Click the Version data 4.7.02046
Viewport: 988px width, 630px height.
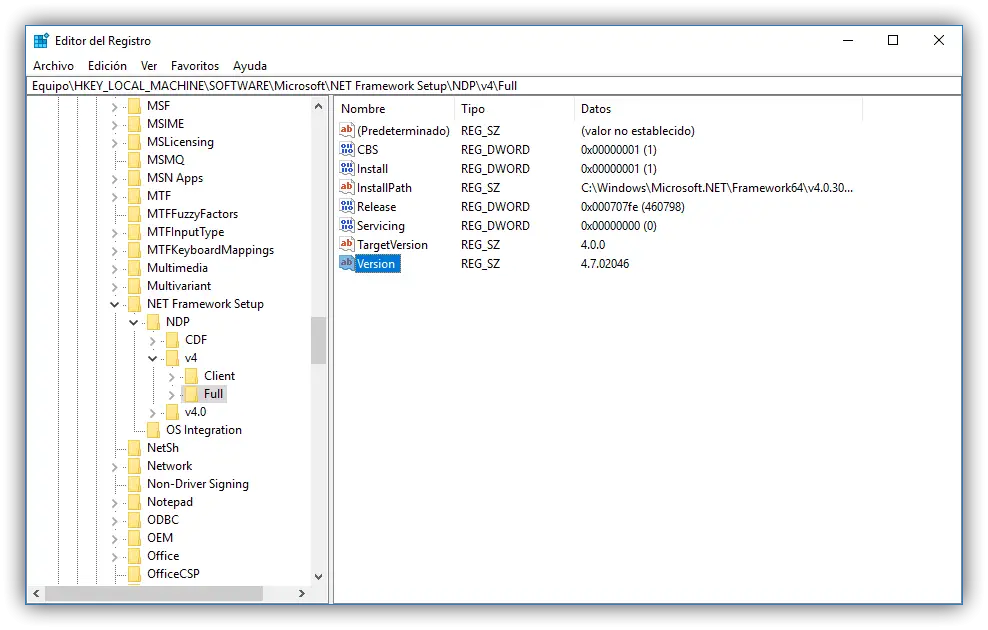coord(605,263)
